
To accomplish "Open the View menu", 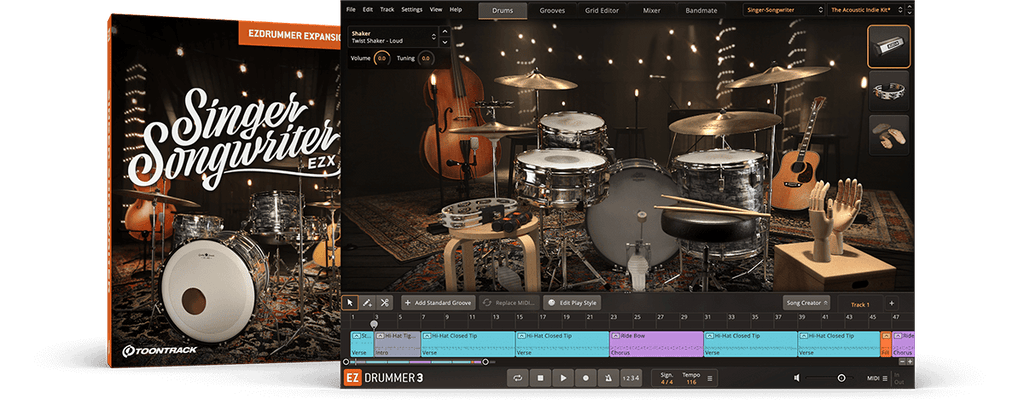I will click(436, 10).
